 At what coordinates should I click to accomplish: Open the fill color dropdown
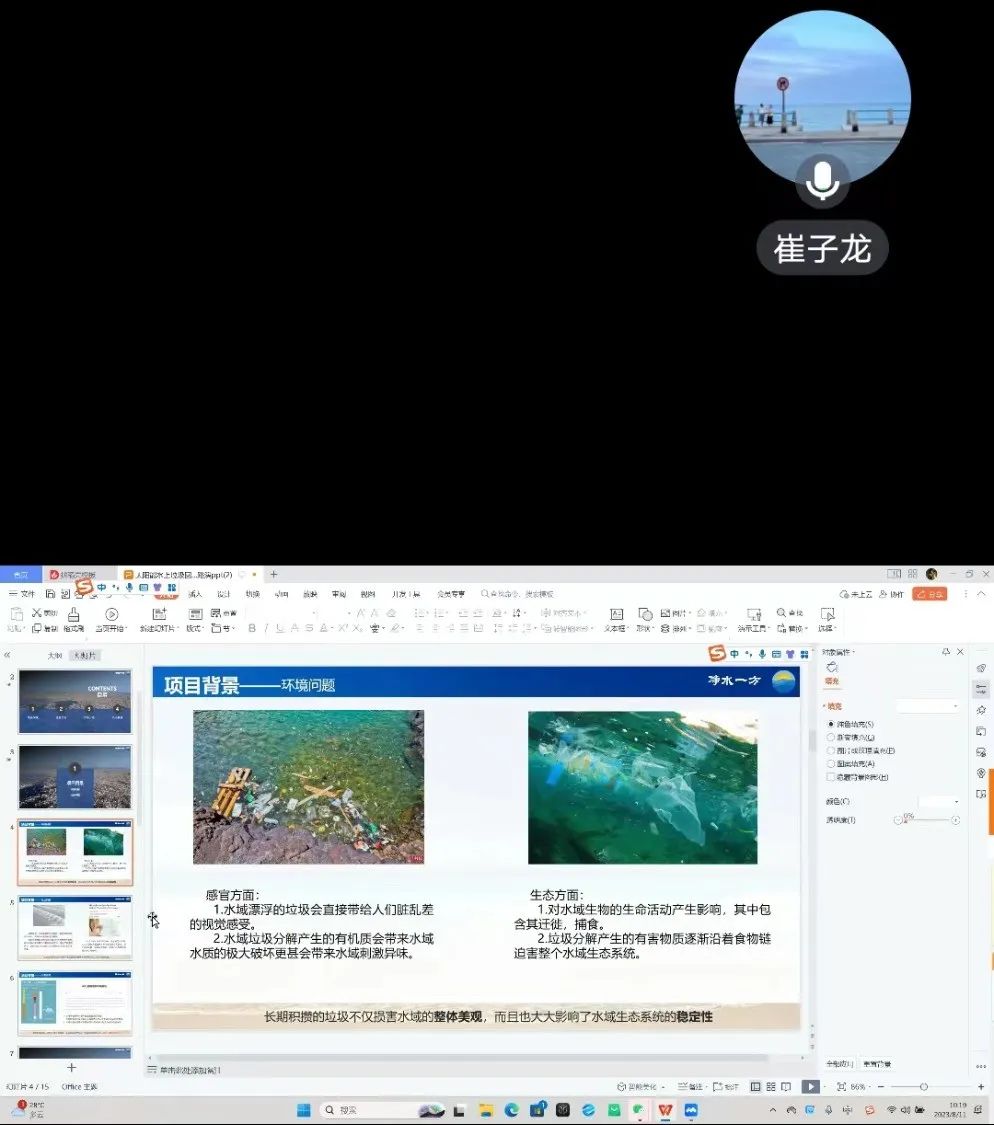940,802
